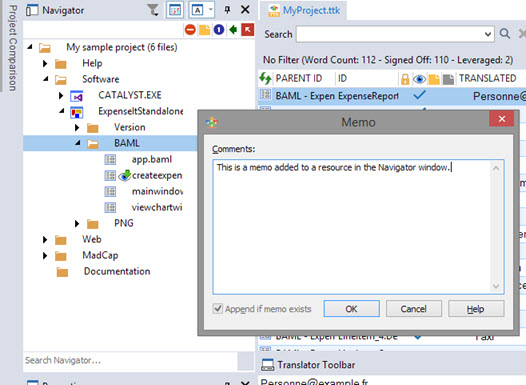Image resolution: width=526 pixels, height=385 pixels.
Task: Close the Navigator panel
Action: pos(245,10)
